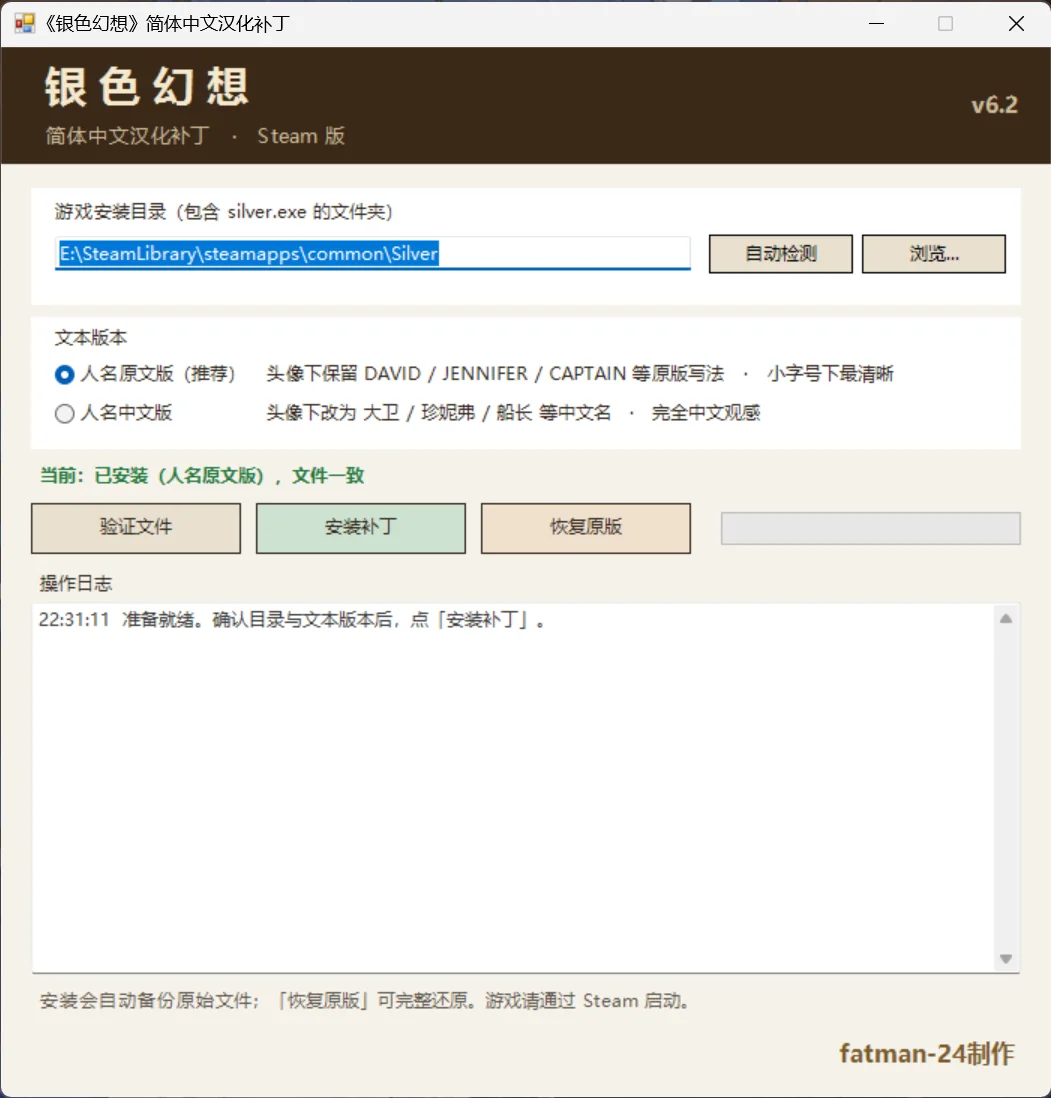Click description 头像下改为 大卫 / 珍妮弗 / 船长
This screenshot has width=1051, height=1098.
tap(438, 413)
